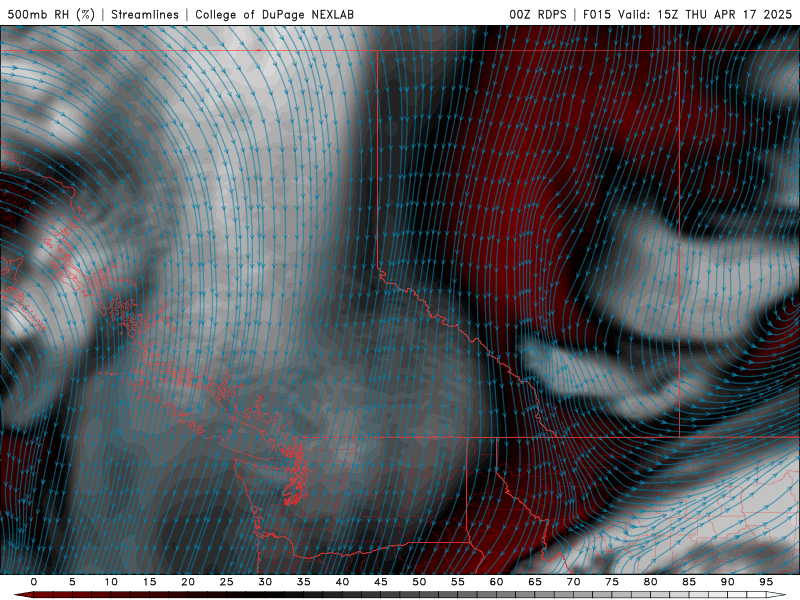Click the color scale label "45"
Screen dimensions: 800x600
pyautogui.click(x=381, y=582)
